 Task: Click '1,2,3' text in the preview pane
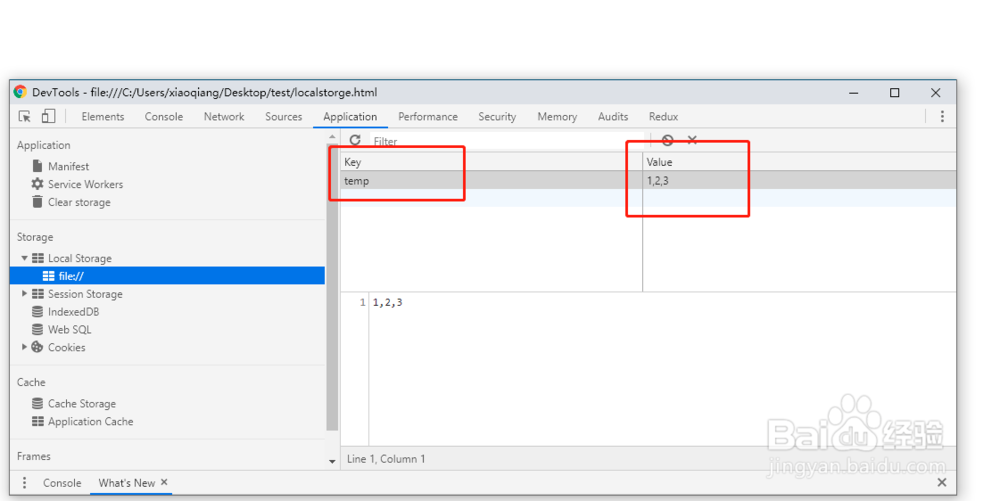388,303
